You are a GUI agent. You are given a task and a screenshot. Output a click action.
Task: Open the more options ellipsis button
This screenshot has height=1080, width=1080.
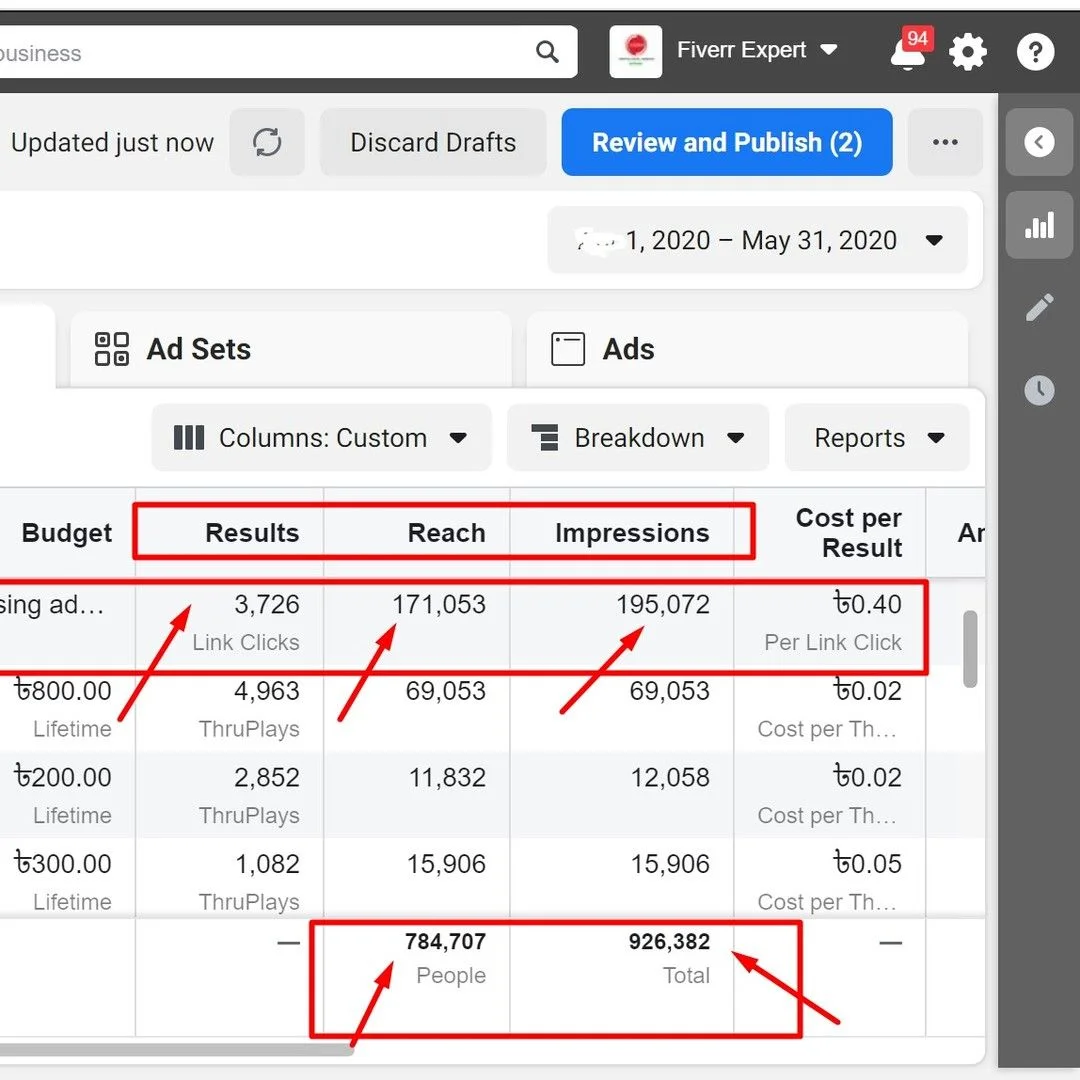(945, 143)
